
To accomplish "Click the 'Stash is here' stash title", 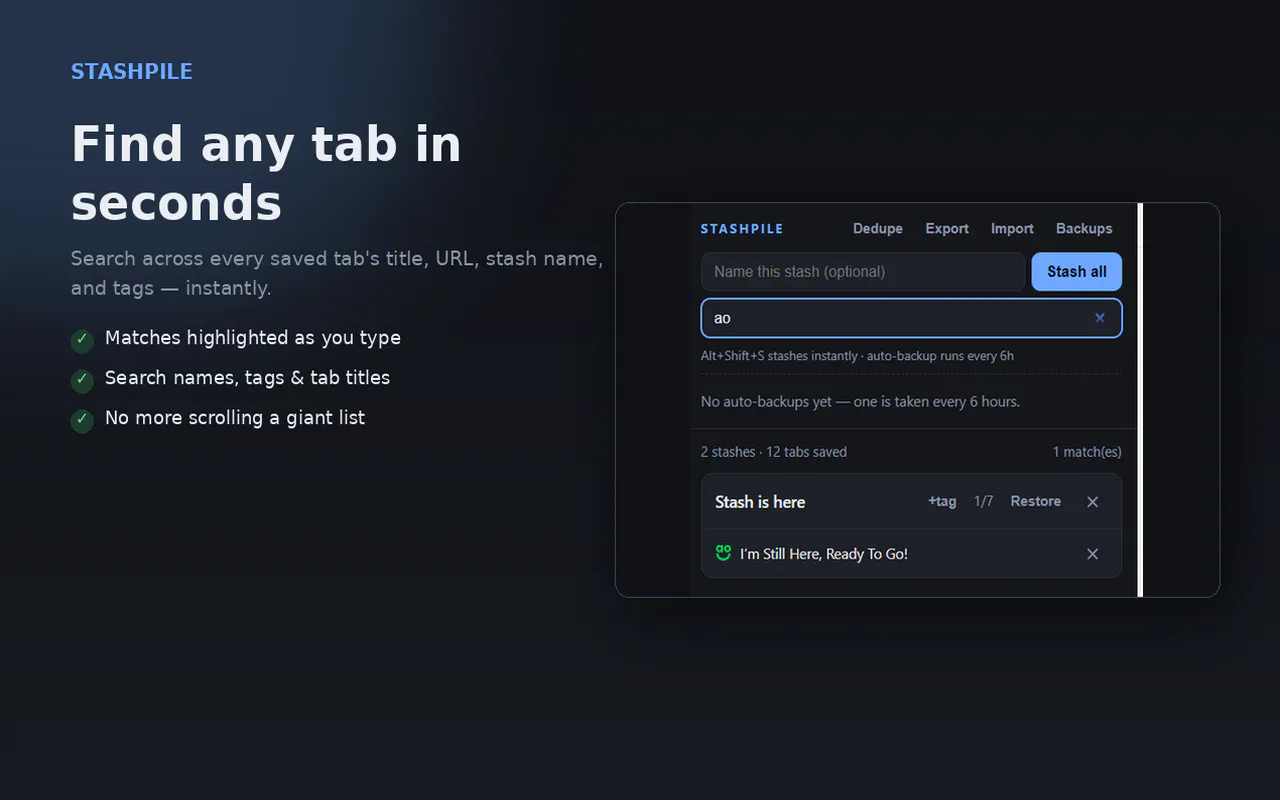I will point(760,502).
